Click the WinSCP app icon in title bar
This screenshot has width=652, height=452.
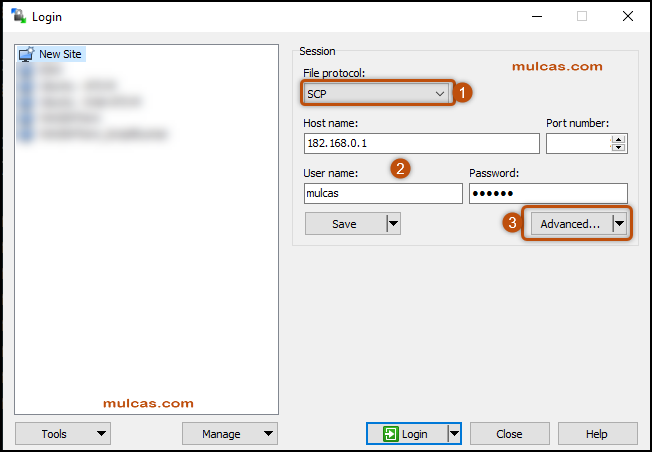pos(17,16)
